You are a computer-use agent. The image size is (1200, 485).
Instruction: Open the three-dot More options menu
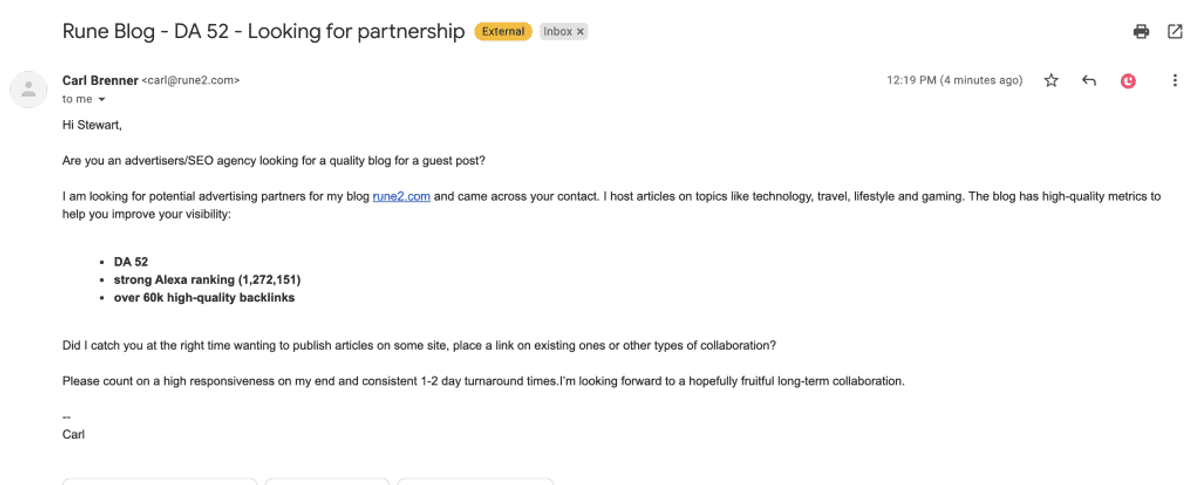point(1175,81)
